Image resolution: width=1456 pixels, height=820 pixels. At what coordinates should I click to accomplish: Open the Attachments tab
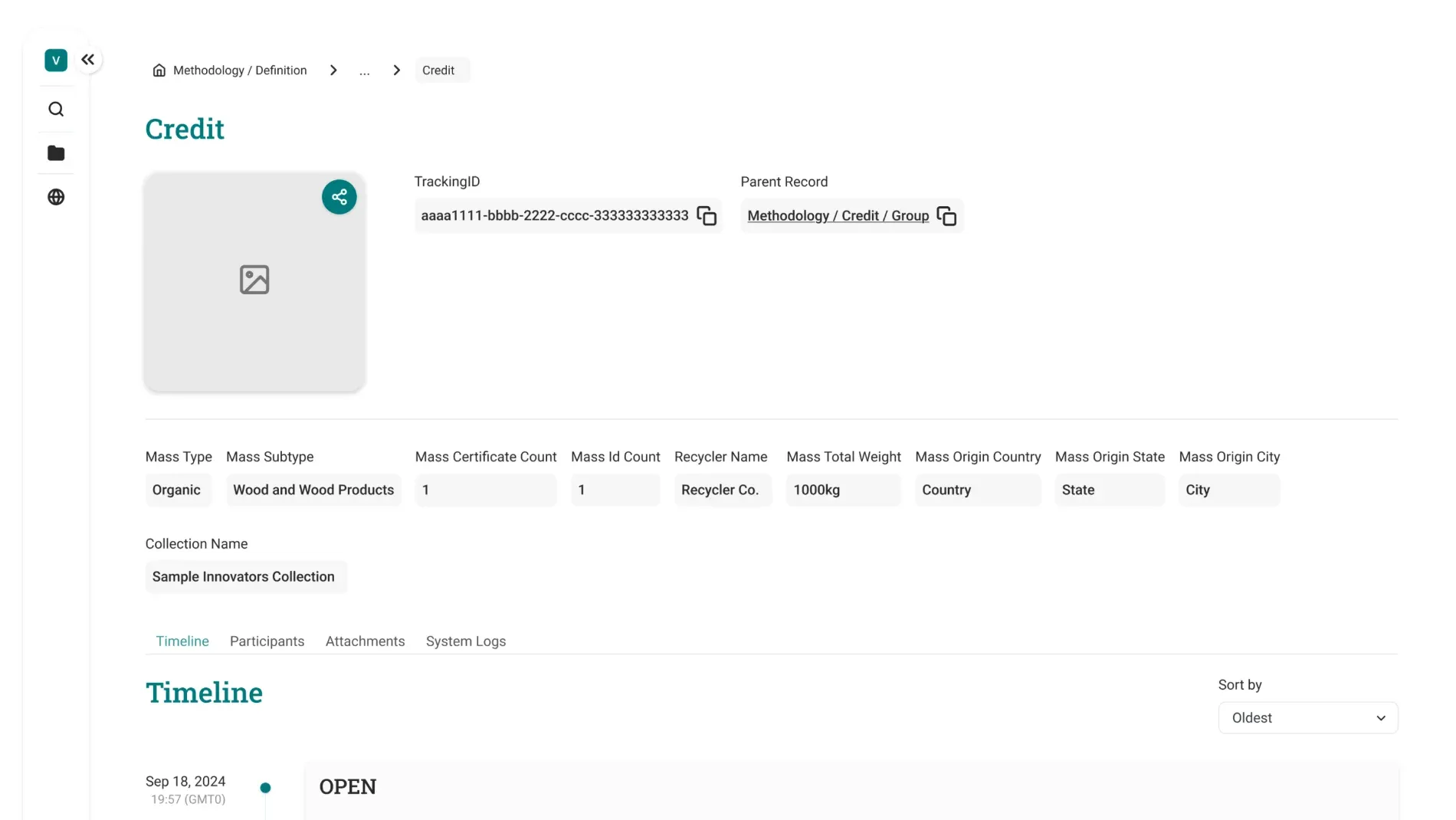(365, 641)
